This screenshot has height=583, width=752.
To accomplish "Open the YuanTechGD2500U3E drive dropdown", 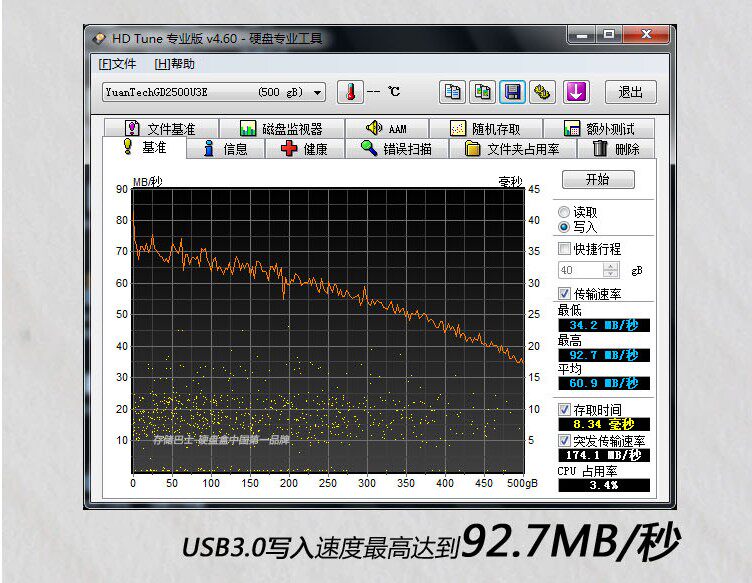I will 318,92.
